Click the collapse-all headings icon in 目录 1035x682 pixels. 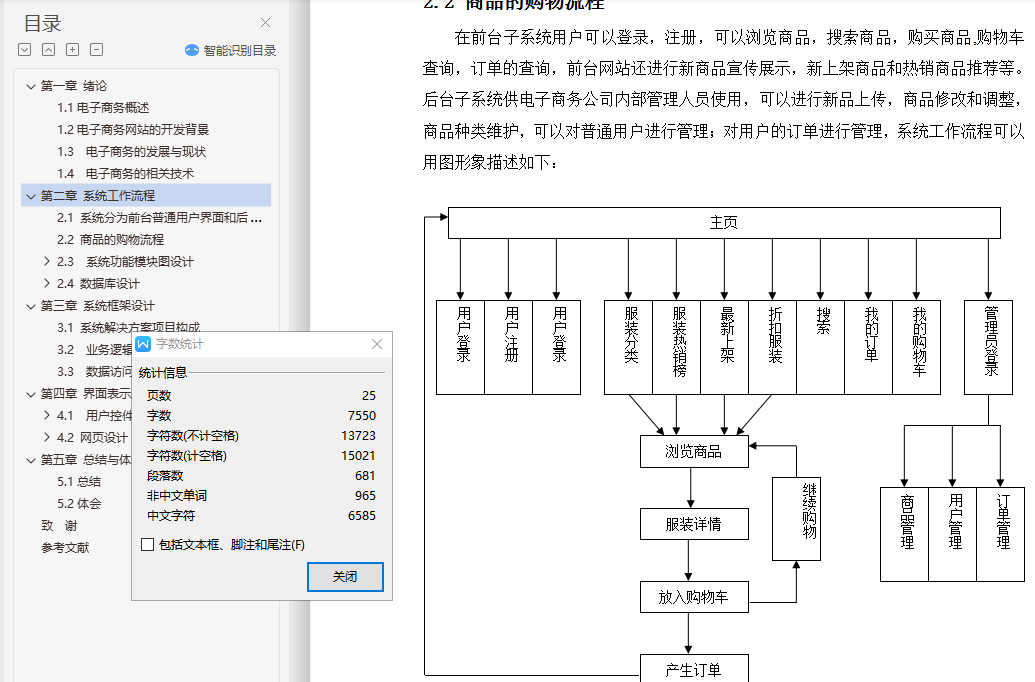48,50
